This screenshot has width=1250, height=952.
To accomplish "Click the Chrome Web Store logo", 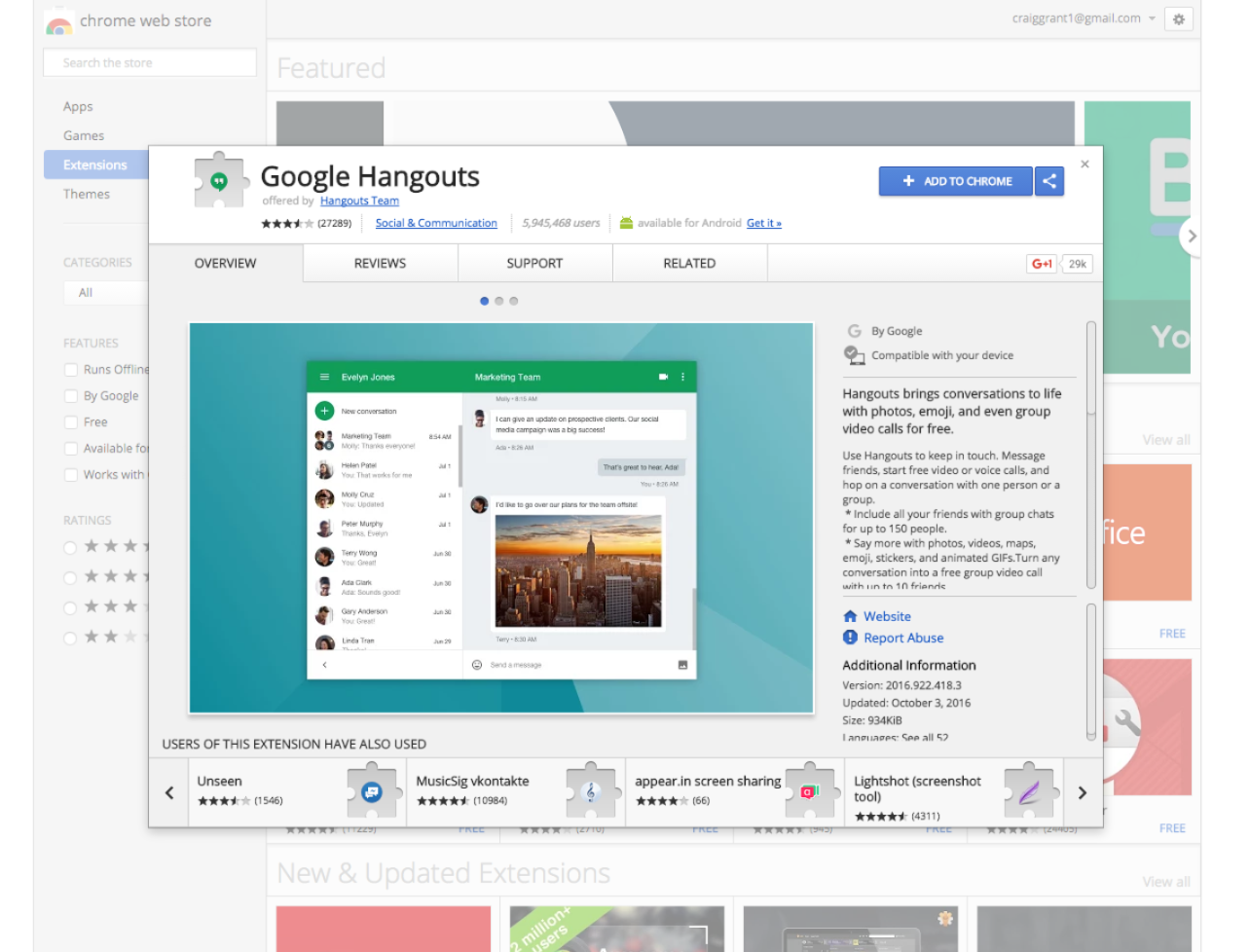I will (x=59, y=21).
